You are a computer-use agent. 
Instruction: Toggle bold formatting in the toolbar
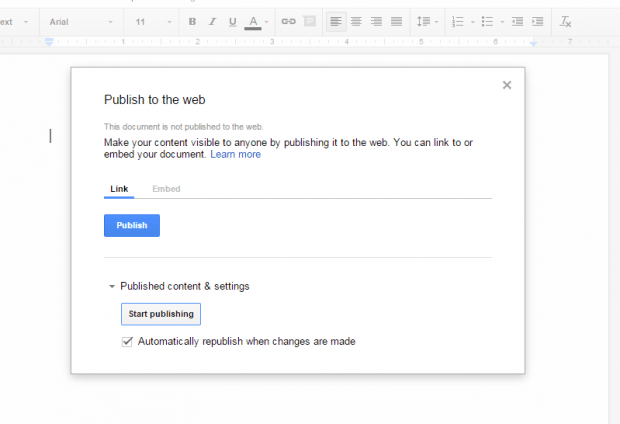pos(192,21)
